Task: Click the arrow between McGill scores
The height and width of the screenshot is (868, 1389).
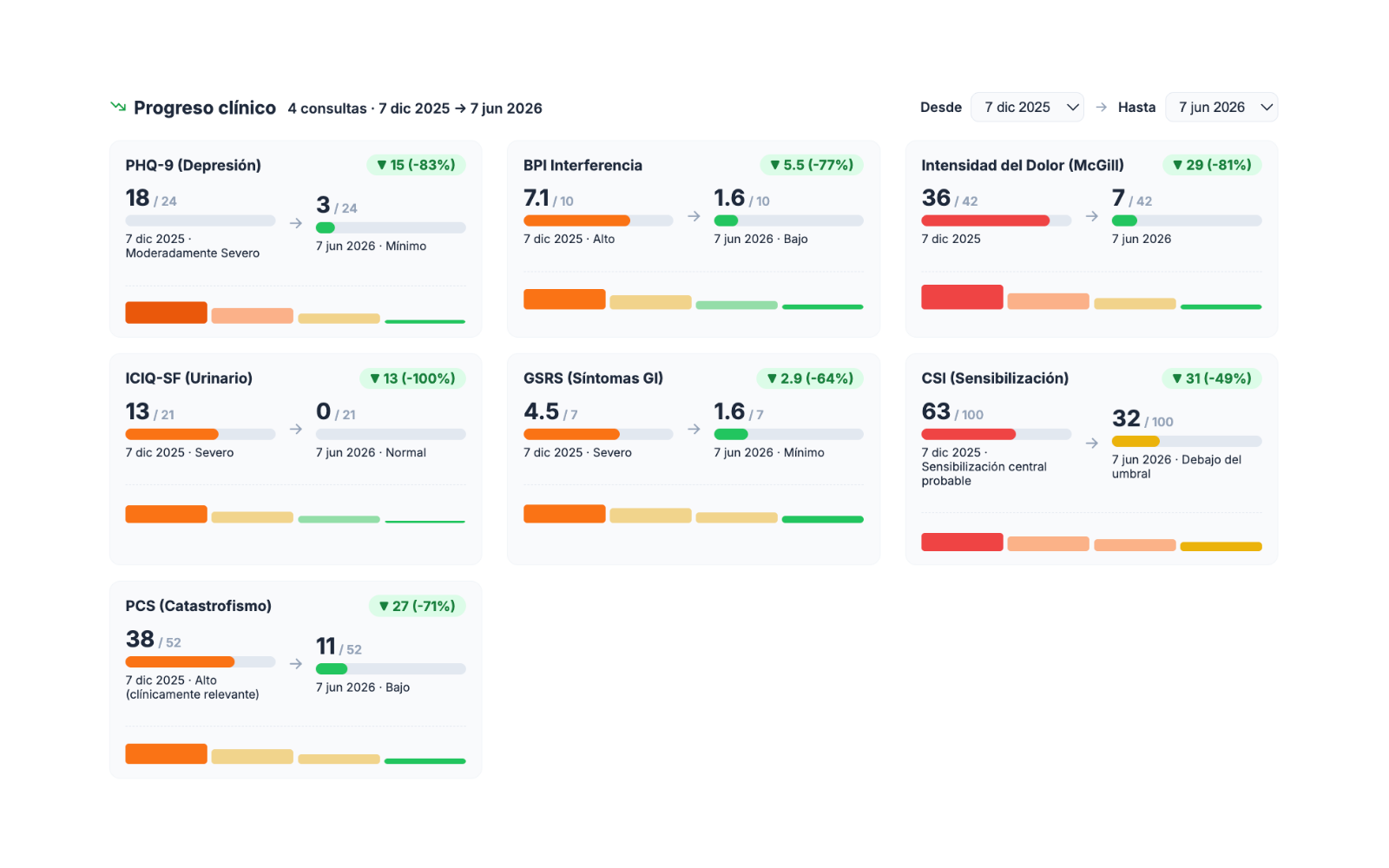Action: pos(1092,216)
